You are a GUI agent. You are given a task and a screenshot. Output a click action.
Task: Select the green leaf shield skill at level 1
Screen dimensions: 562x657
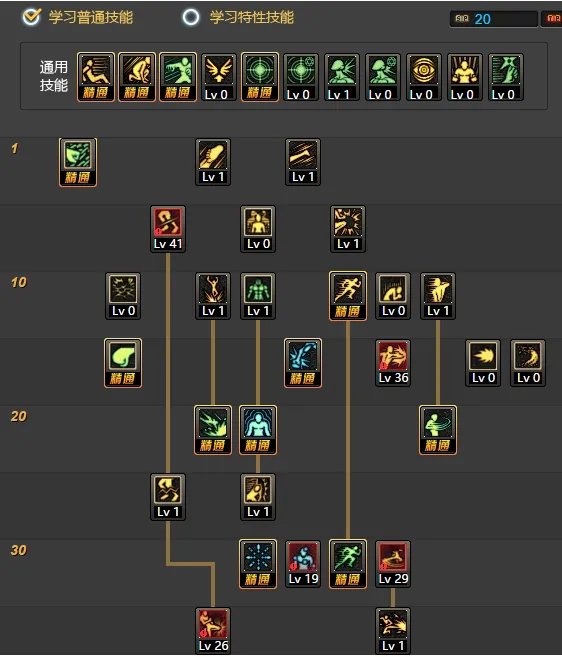pos(78,162)
